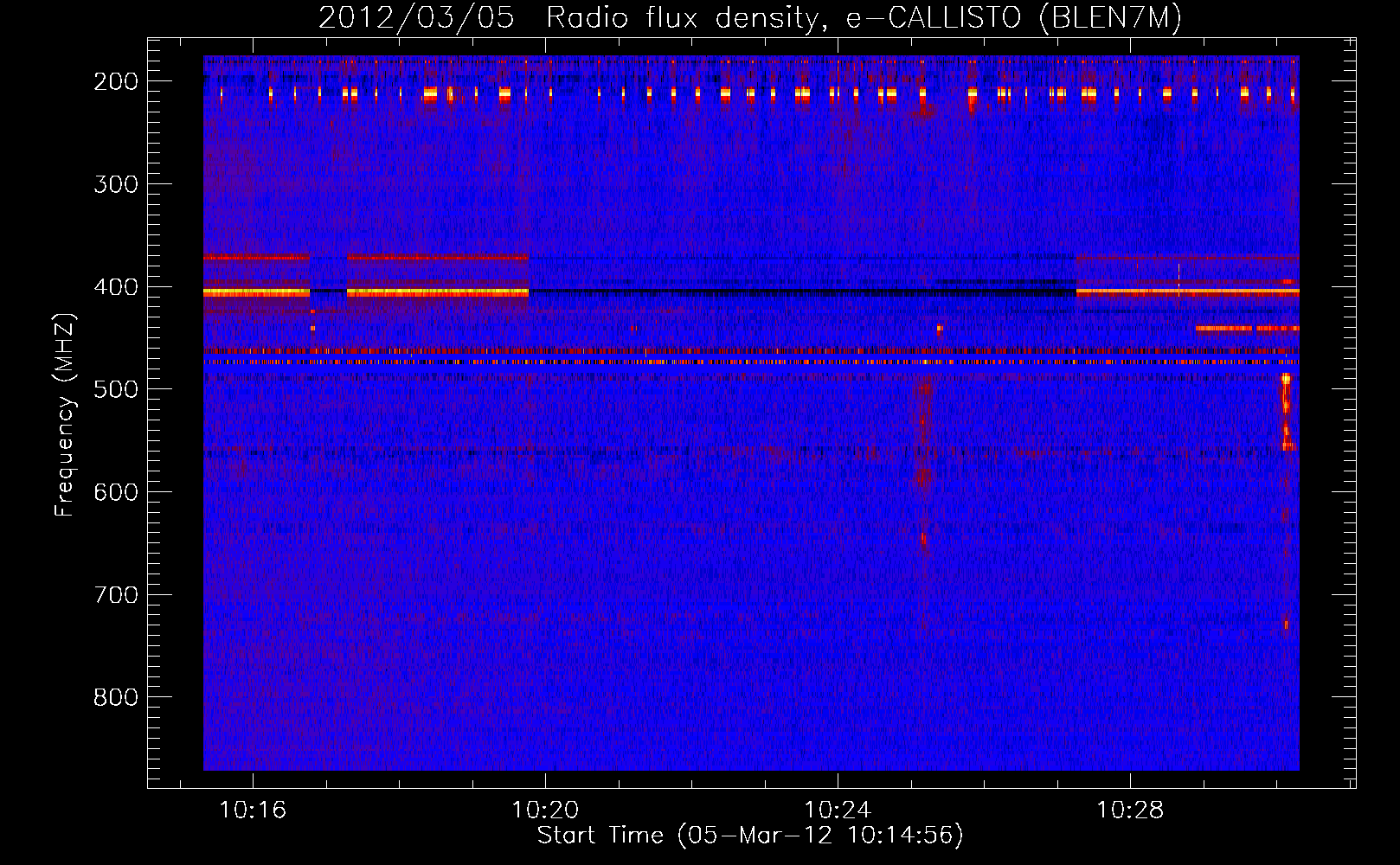Click the 10:16 time tick label

[253, 811]
